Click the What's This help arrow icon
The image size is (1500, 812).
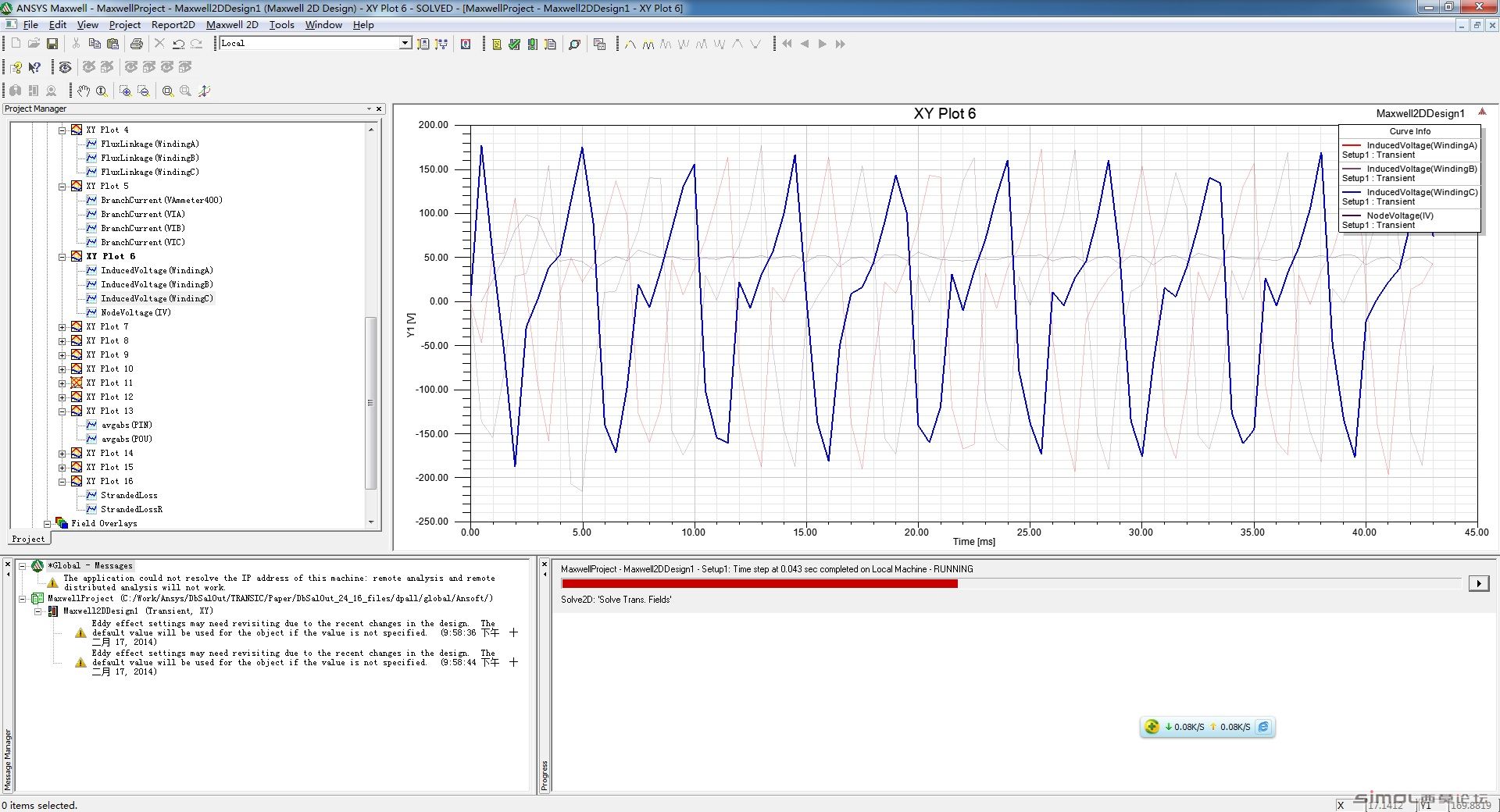click(x=34, y=67)
